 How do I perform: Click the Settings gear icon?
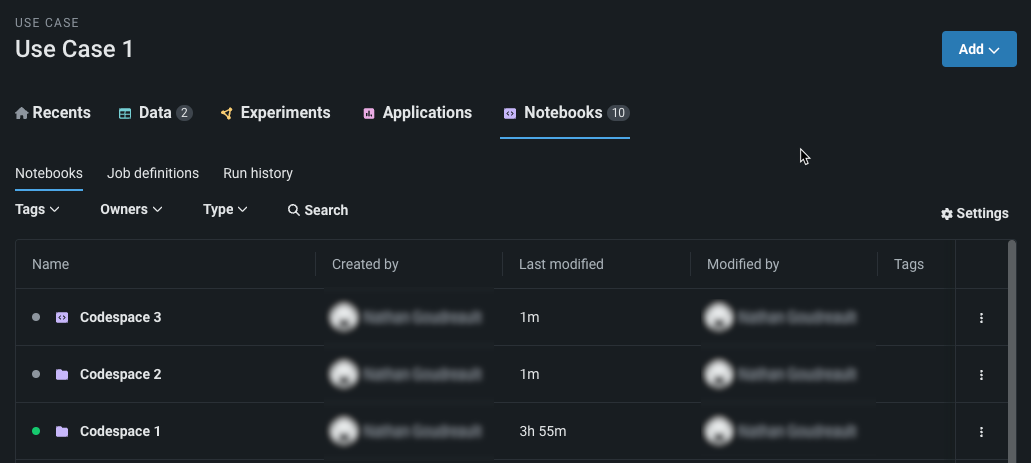tap(947, 214)
